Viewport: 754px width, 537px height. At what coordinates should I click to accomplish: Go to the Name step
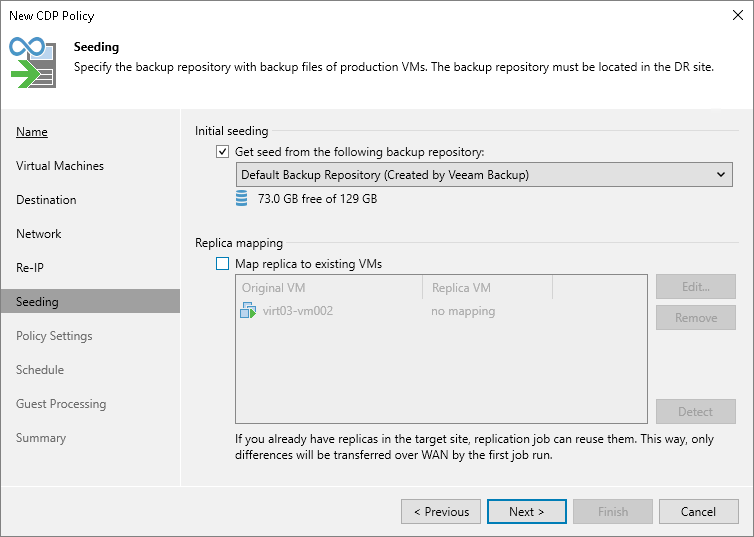pyautogui.click(x=32, y=132)
